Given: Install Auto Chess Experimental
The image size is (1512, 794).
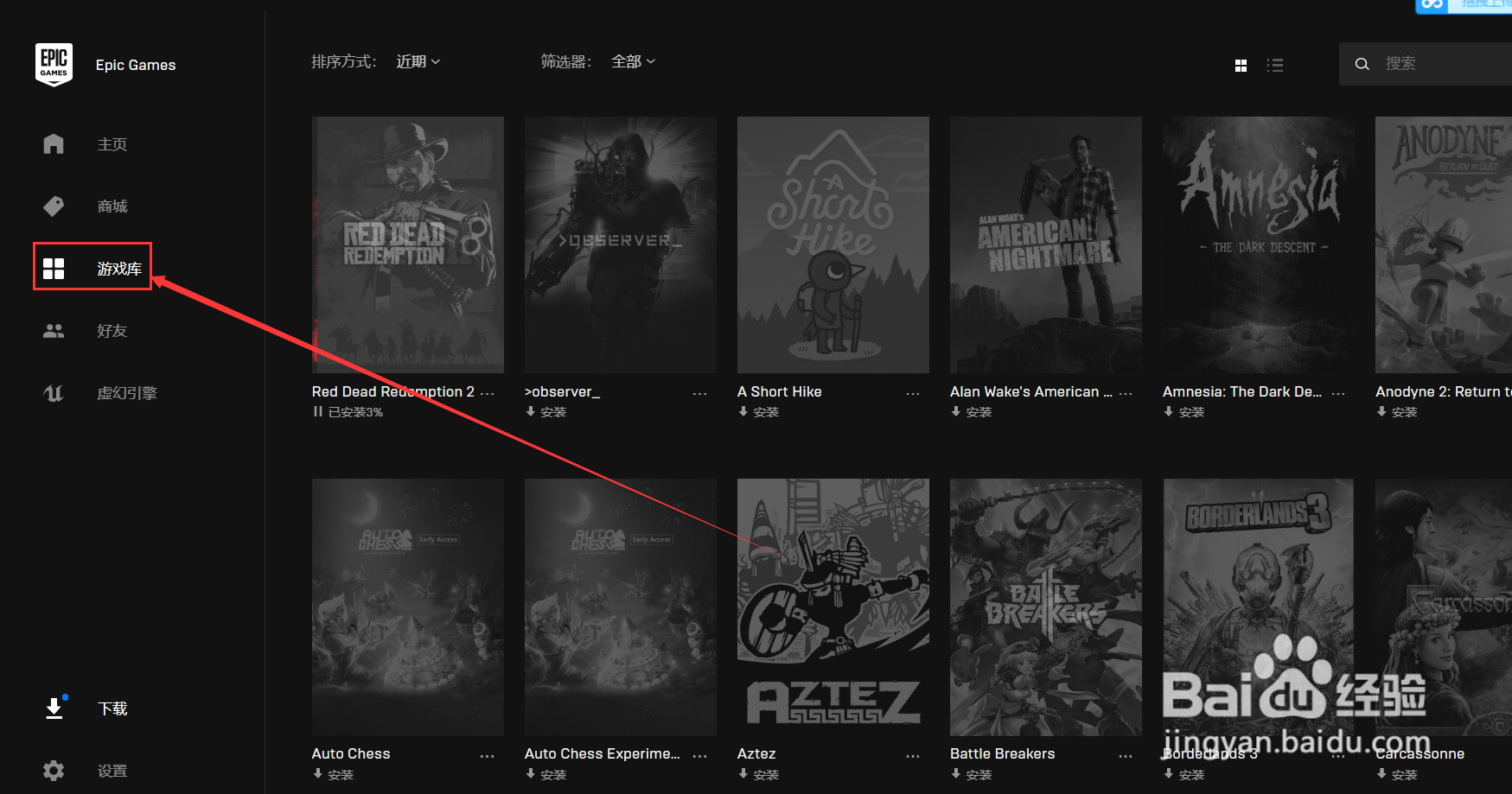Looking at the screenshot, I should click(545, 775).
